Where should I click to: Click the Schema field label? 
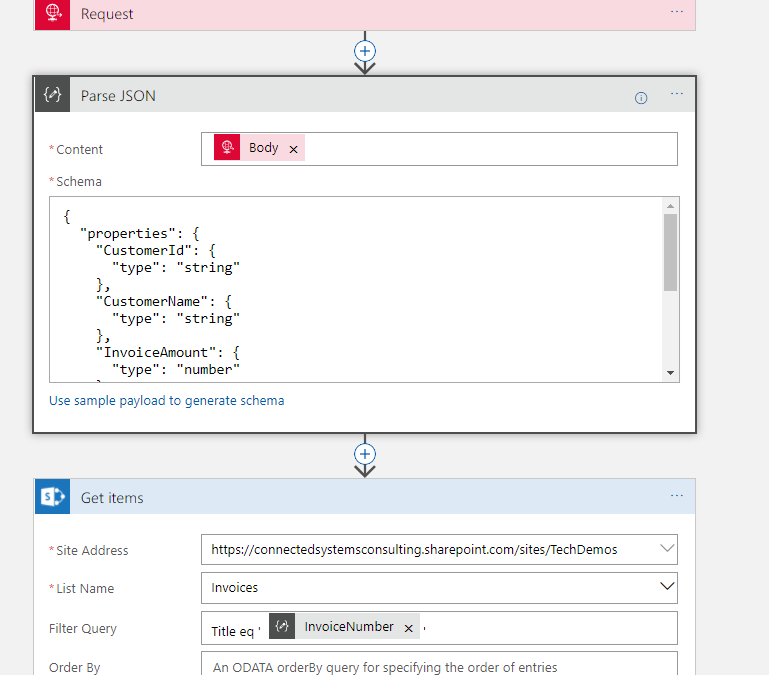[x=79, y=182]
